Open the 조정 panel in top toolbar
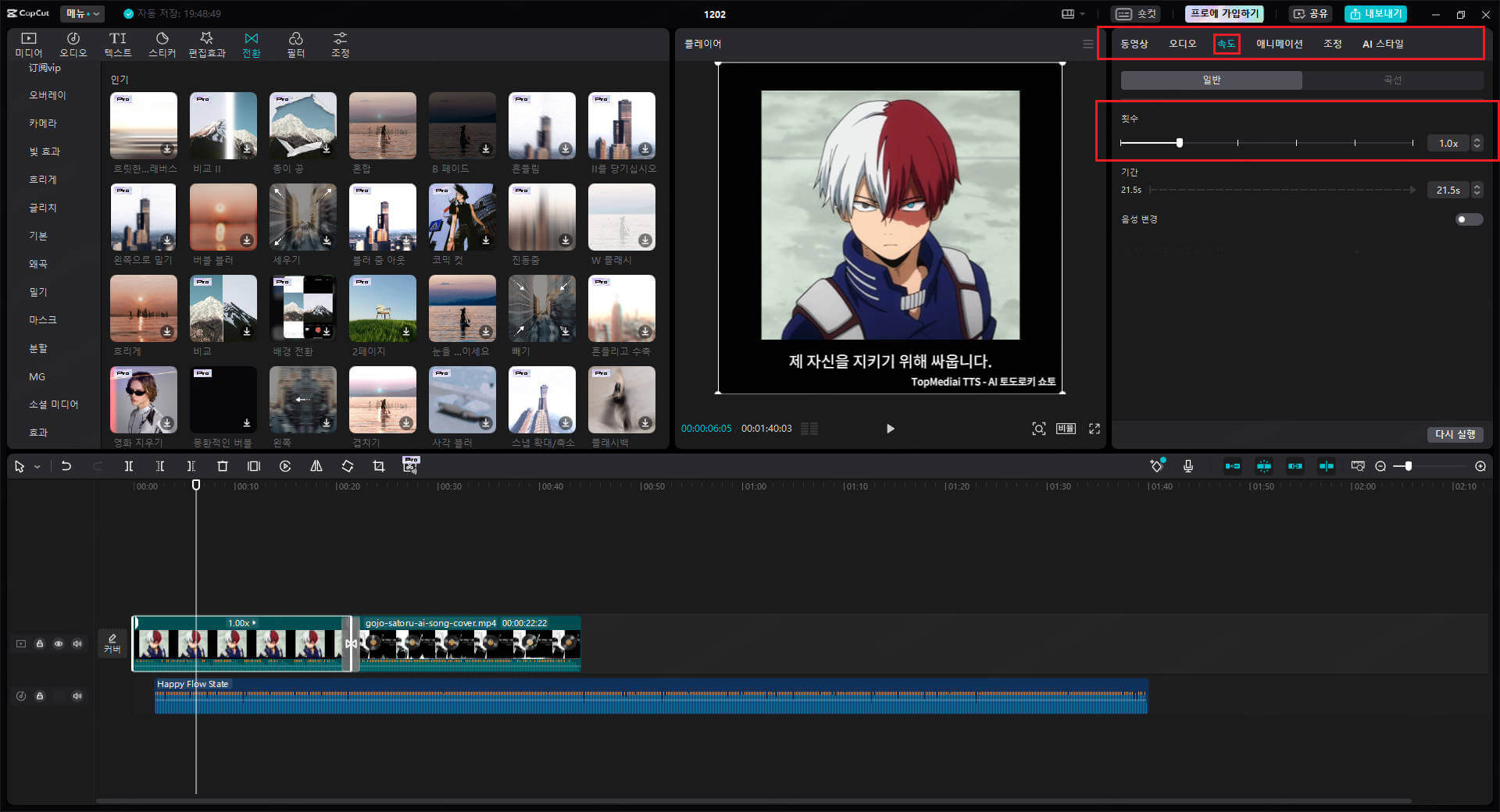This screenshot has height=812, width=1500. [x=340, y=45]
